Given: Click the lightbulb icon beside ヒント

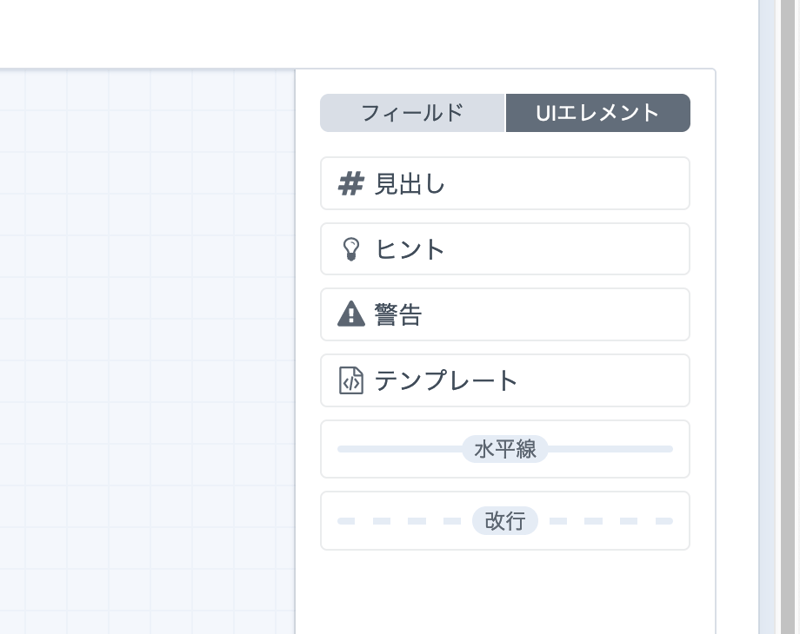Looking at the screenshot, I should (350, 249).
